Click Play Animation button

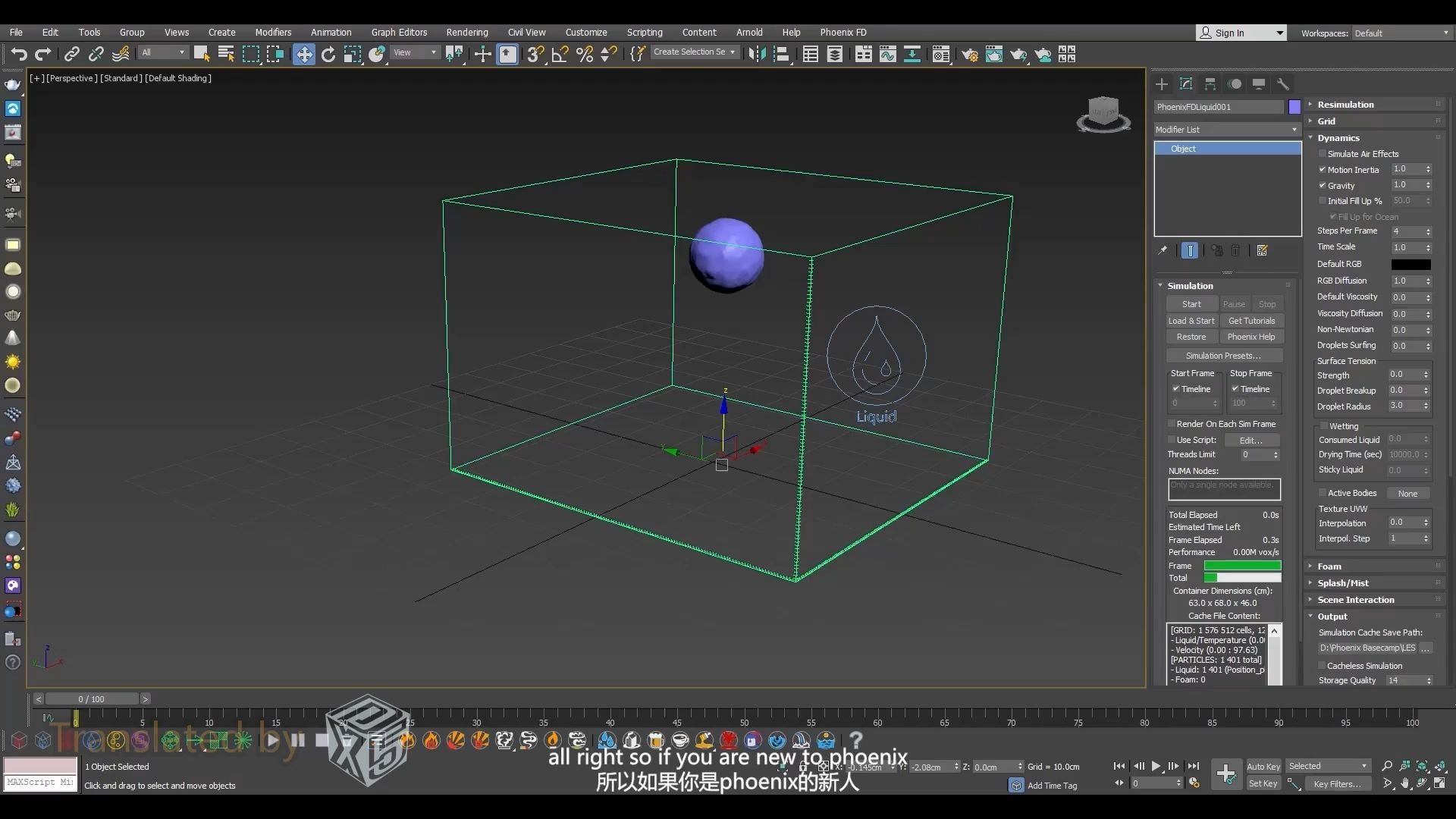click(x=1156, y=767)
